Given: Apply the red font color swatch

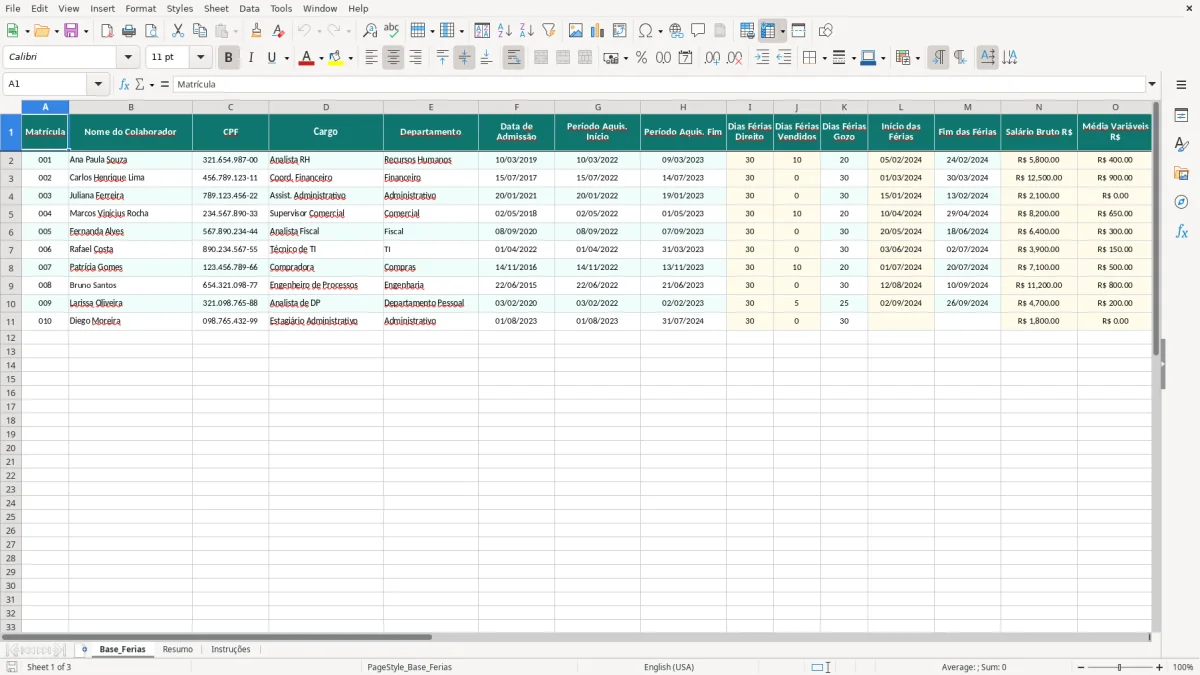Looking at the screenshot, I should (306, 58).
